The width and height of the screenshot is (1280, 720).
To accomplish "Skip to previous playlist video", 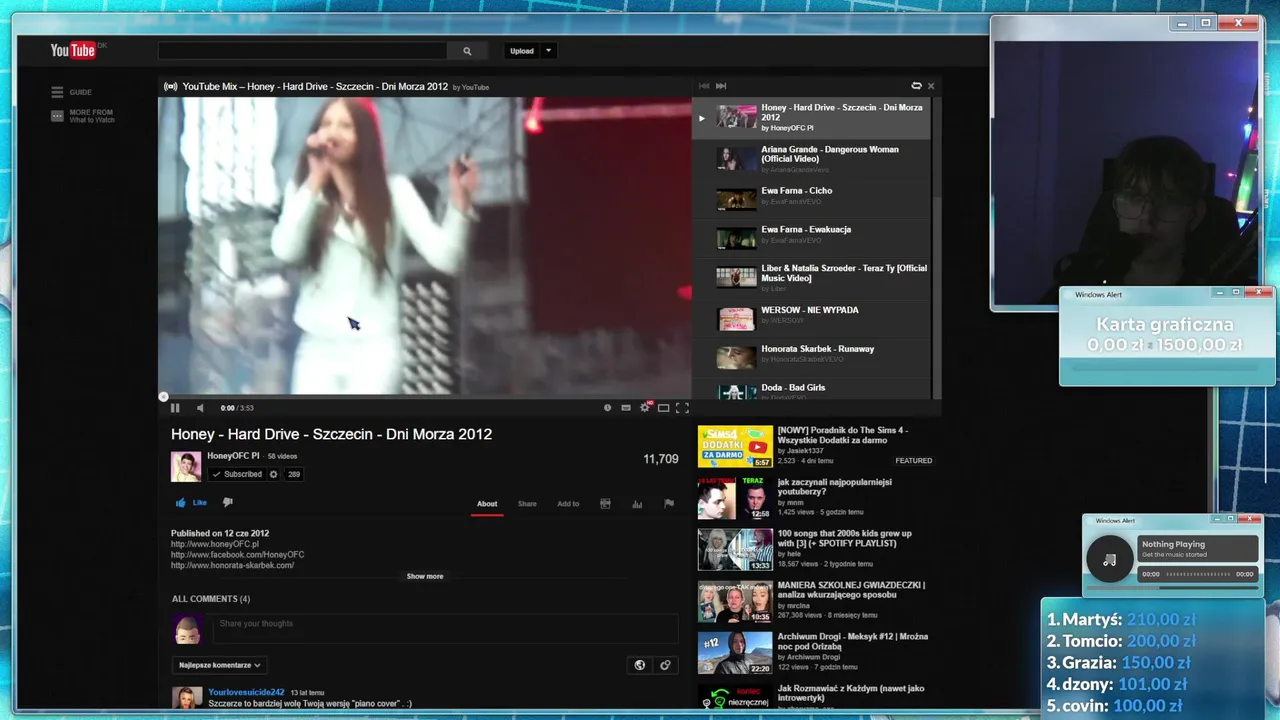I will point(703,86).
